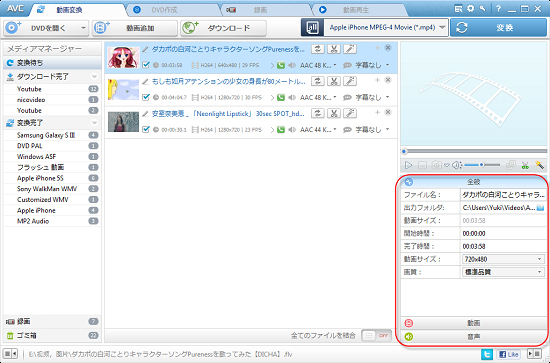Adjust the preview volume slider
This screenshot has height=363, width=550.
[482, 165]
